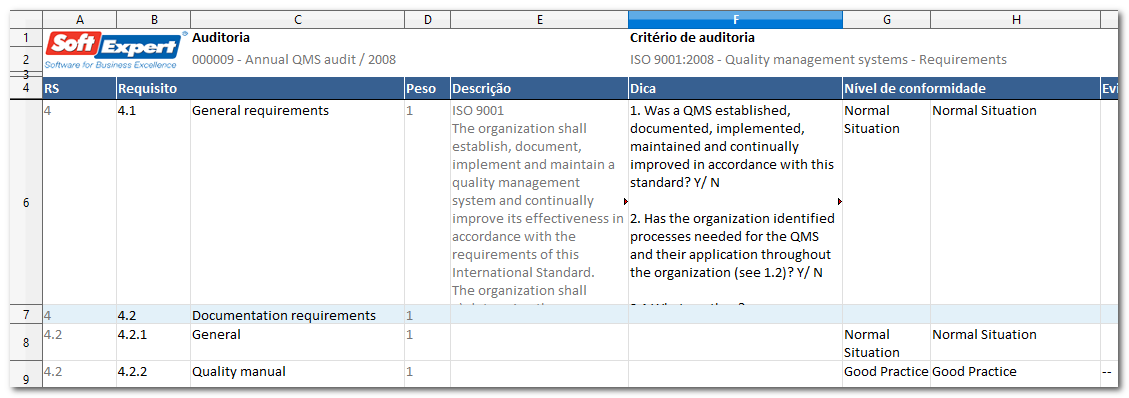
Task: Select 'Normal Situation' cell in row 8 column G
Action: coord(886,343)
